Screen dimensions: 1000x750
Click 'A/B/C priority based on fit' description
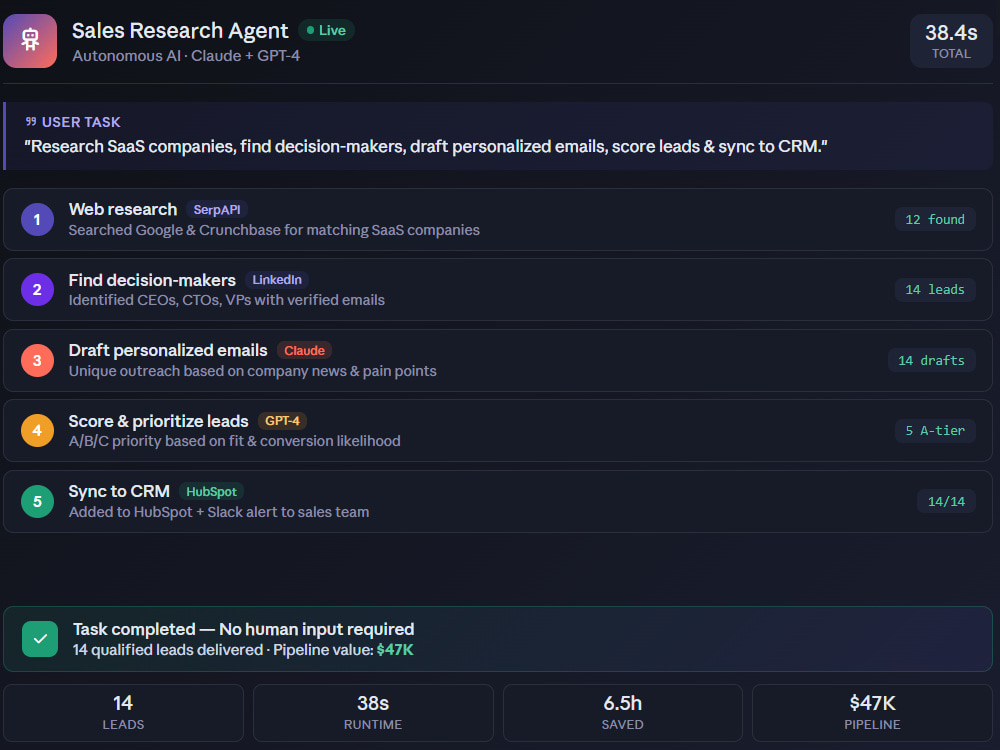[234, 441]
